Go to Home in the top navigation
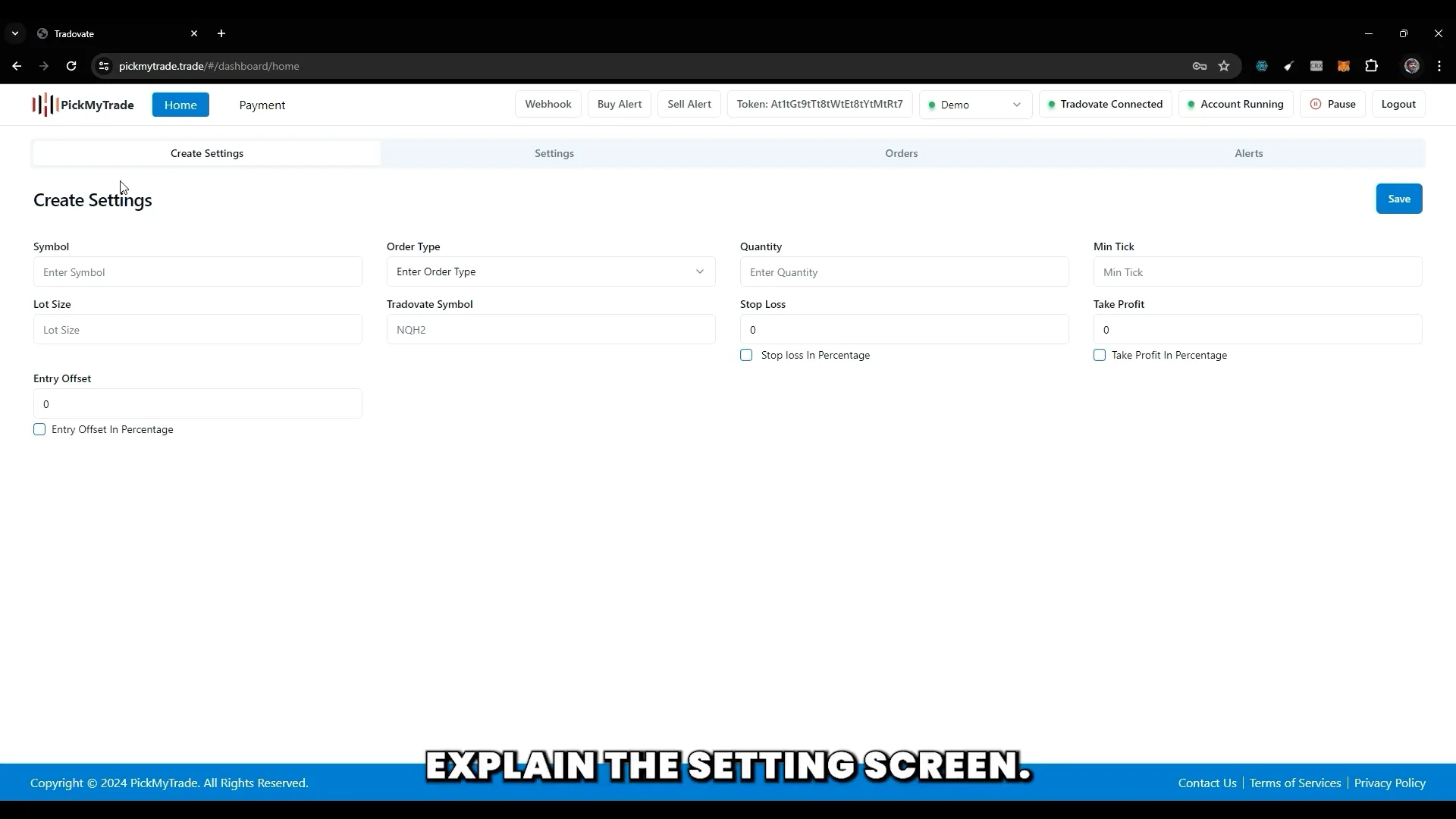Screen dimensions: 1456x819 tap(180, 105)
